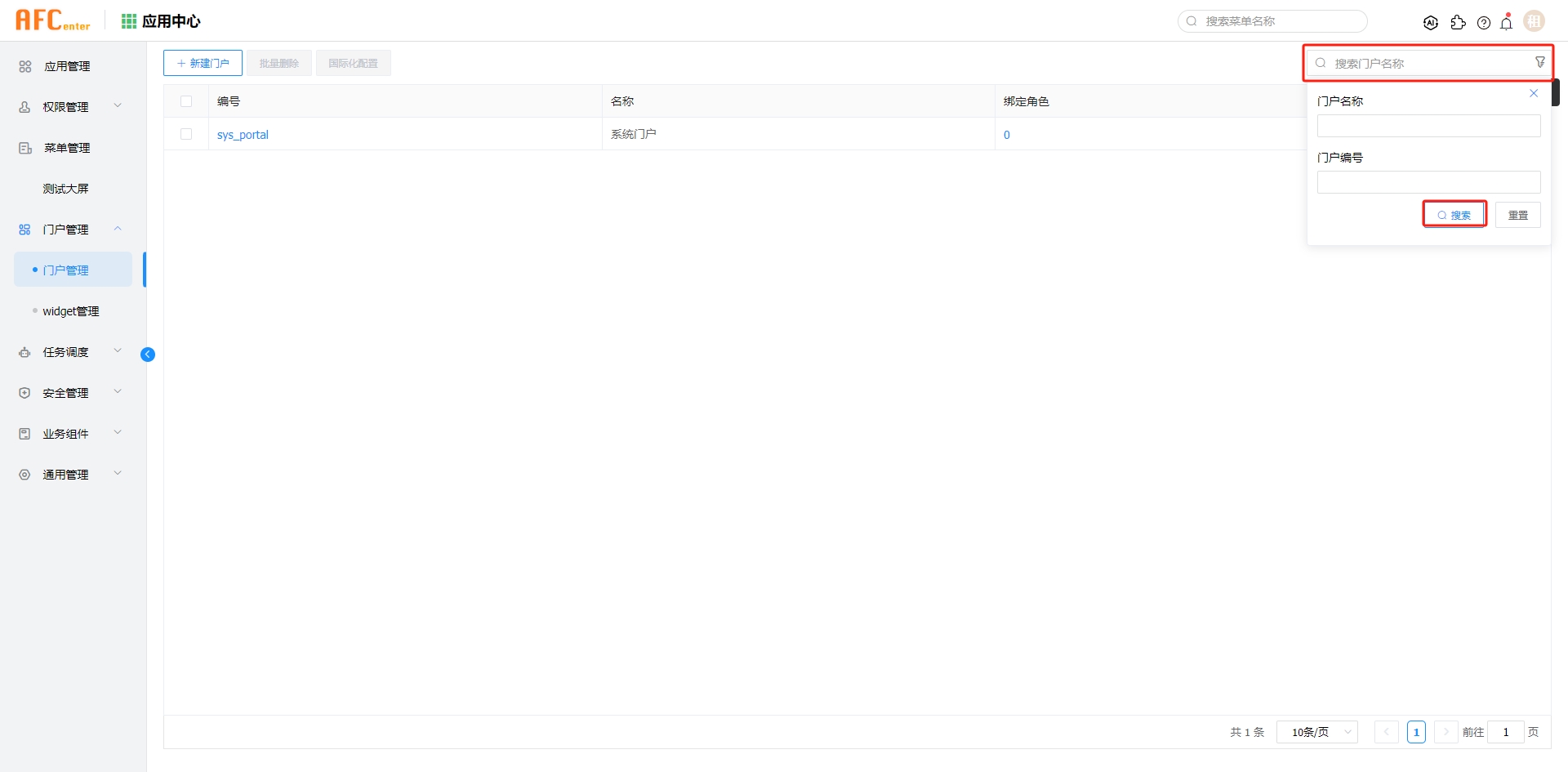Screen dimensions: 1568x772
Task: Click the plugin puzzle icon in top bar
Action: [x=1459, y=24]
